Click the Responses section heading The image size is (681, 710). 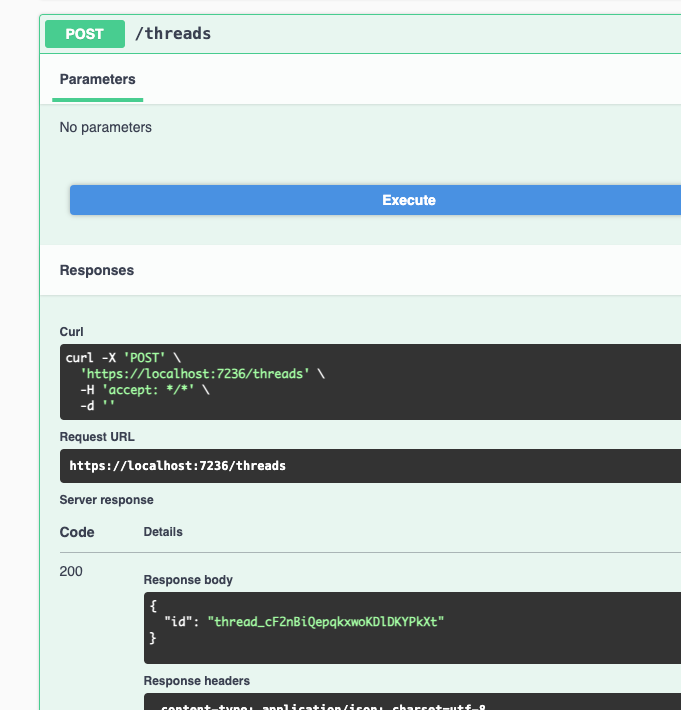click(97, 270)
